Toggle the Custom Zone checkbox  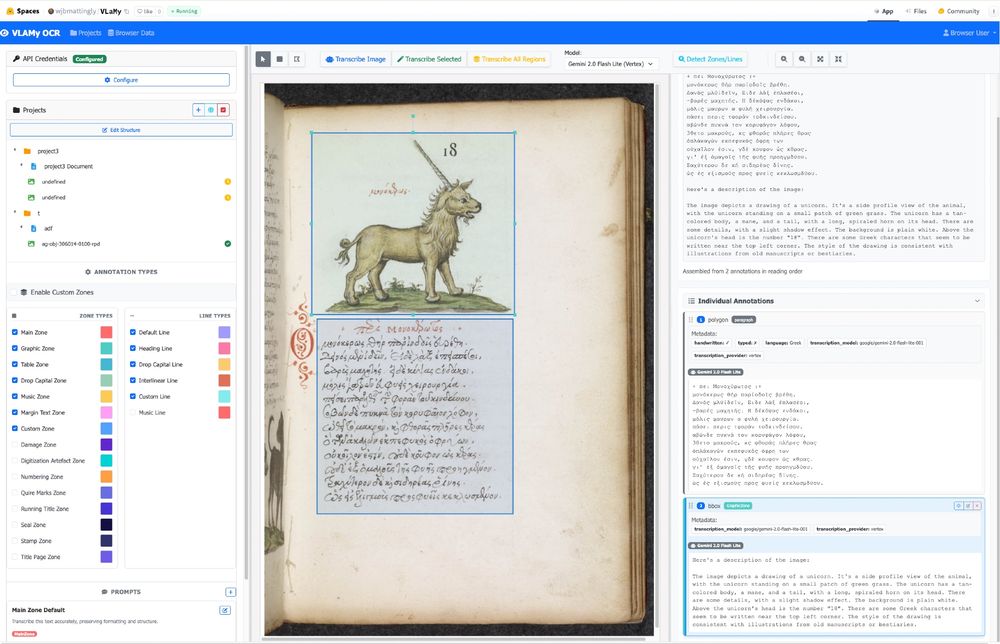[15, 428]
